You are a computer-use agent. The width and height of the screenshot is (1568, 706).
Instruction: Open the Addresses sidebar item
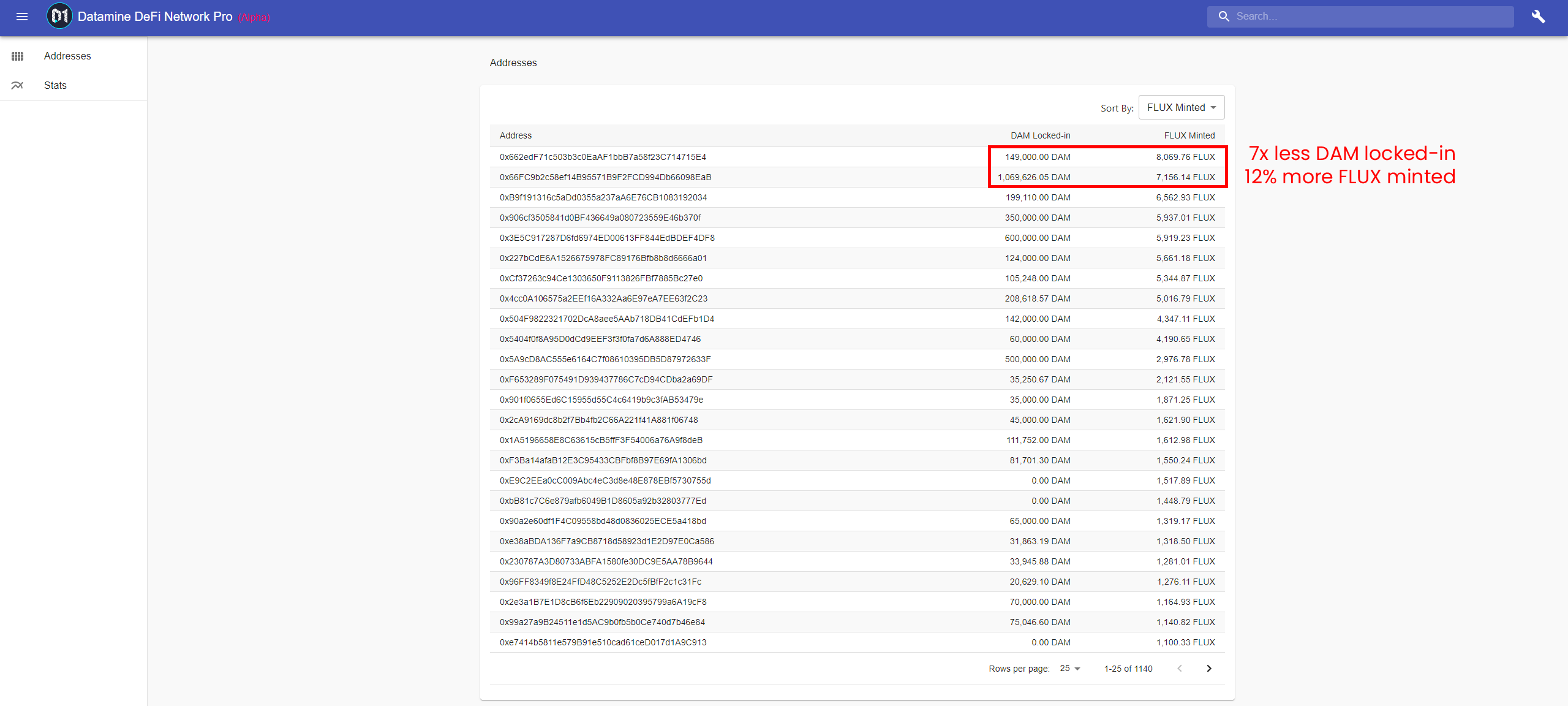(73, 56)
